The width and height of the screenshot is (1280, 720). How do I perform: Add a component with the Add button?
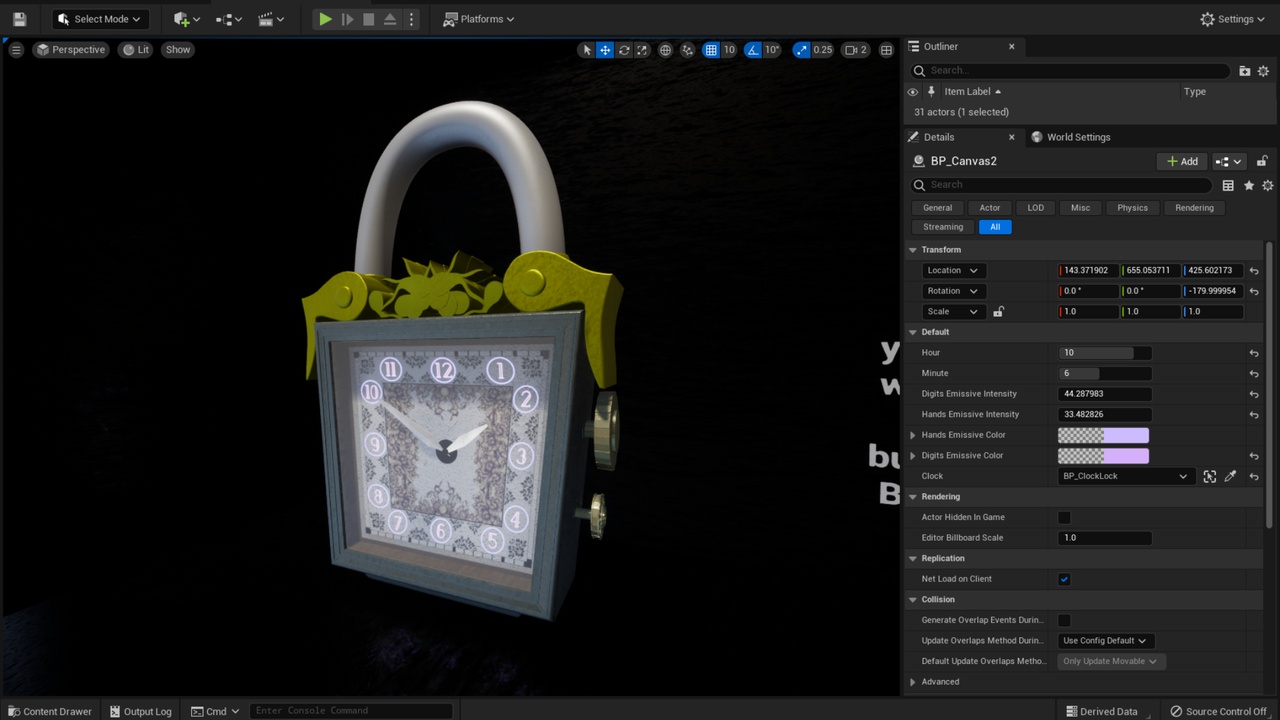(x=1182, y=162)
